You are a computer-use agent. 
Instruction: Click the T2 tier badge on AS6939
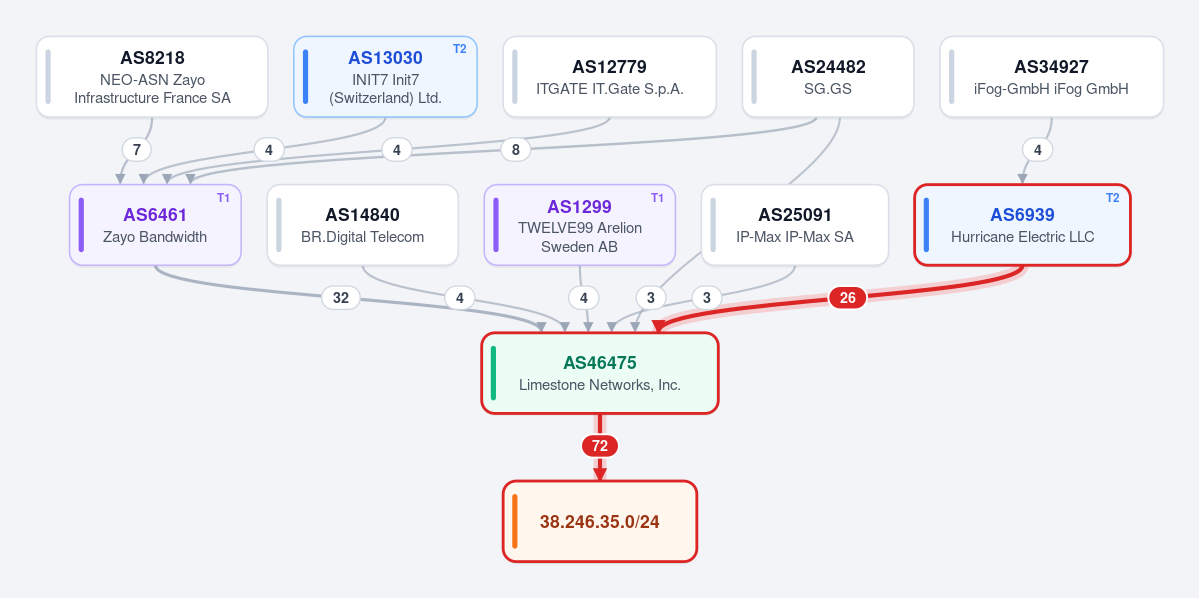[1113, 198]
